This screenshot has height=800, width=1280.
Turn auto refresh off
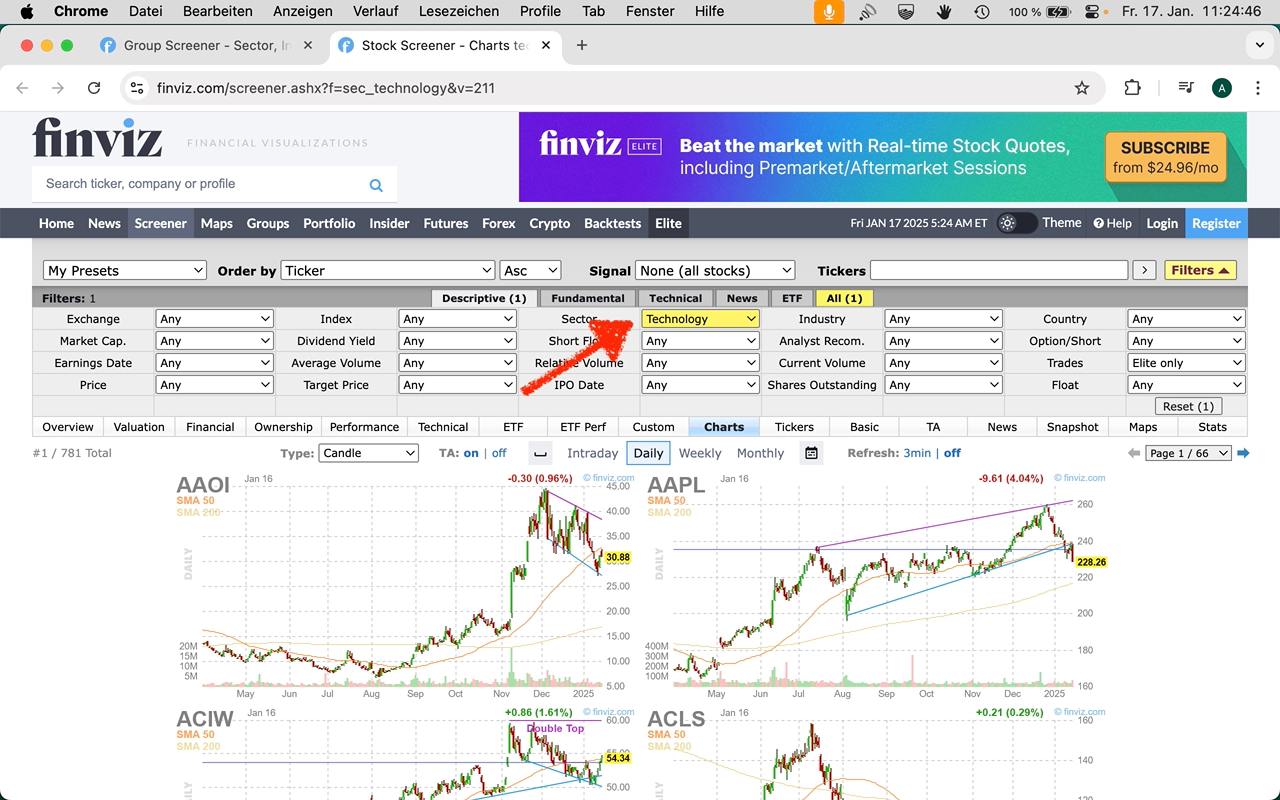pyautogui.click(x=952, y=453)
